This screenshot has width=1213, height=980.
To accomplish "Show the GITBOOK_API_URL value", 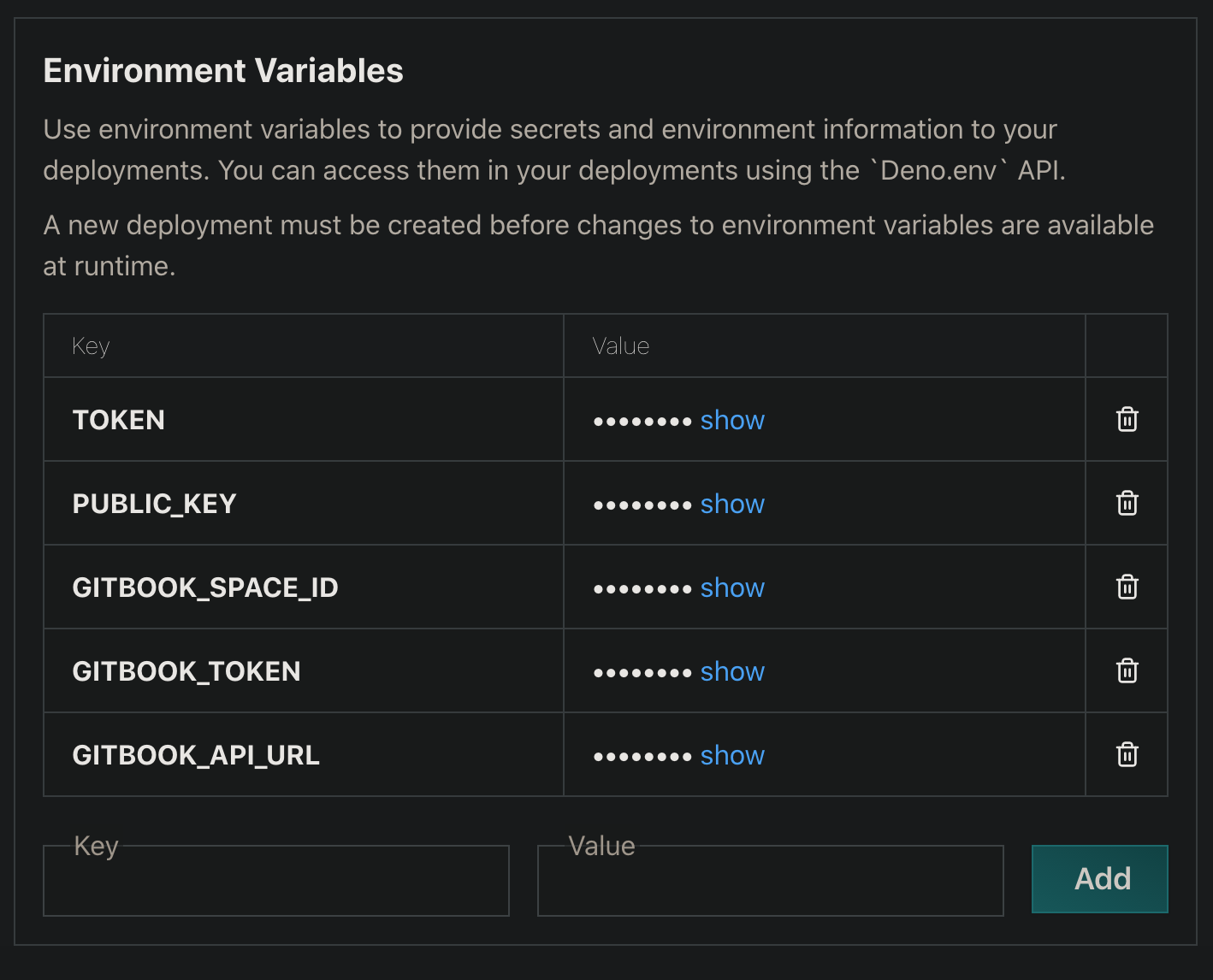I will click(x=731, y=755).
